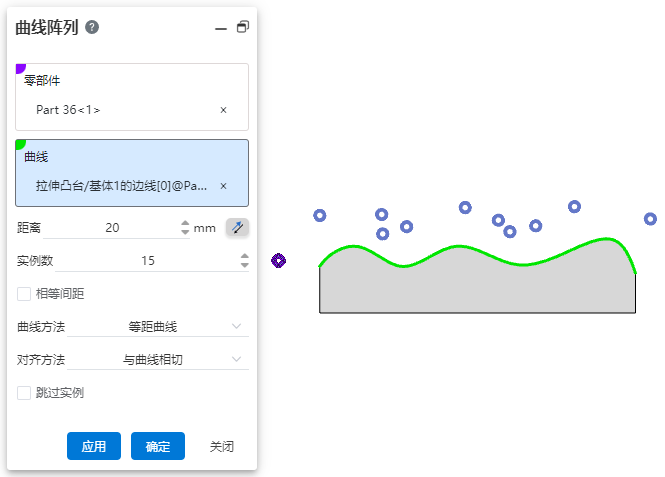Click the panel restore window icon
Image resolution: width=665 pixels, height=477 pixels.
coord(242,27)
